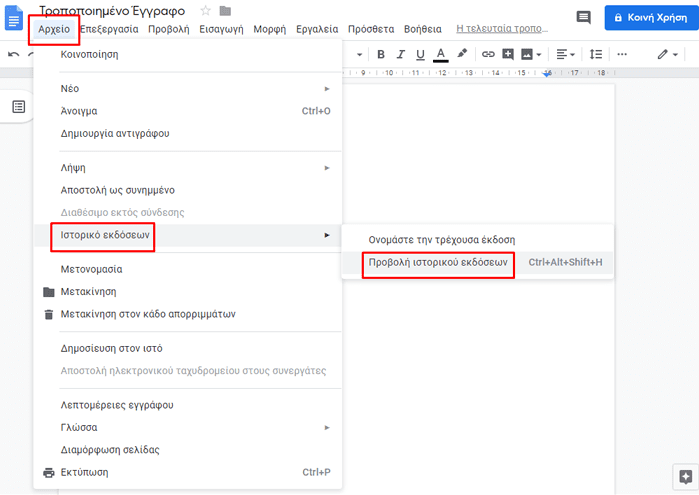The image size is (699, 495).
Task: Click the line spacing icon
Action: point(596,54)
